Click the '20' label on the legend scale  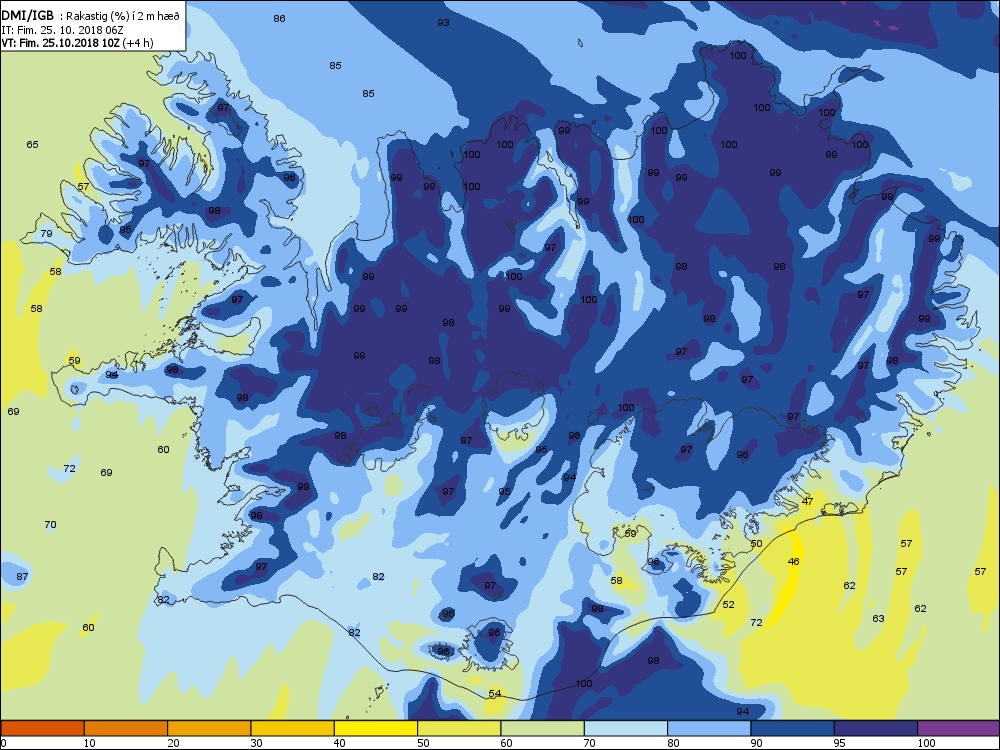pyautogui.click(x=173, y=743)
